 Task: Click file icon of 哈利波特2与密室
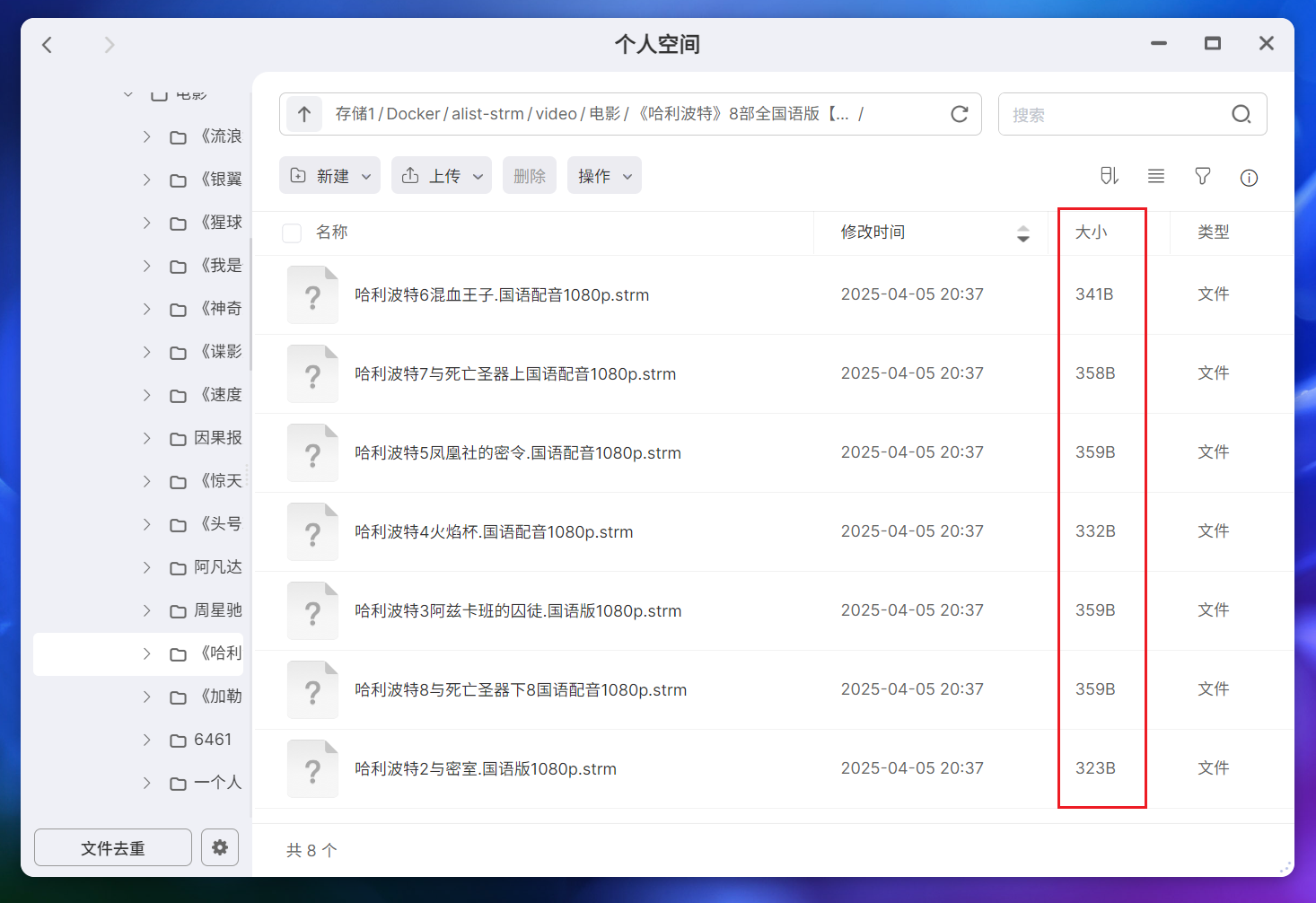(312, 769)
